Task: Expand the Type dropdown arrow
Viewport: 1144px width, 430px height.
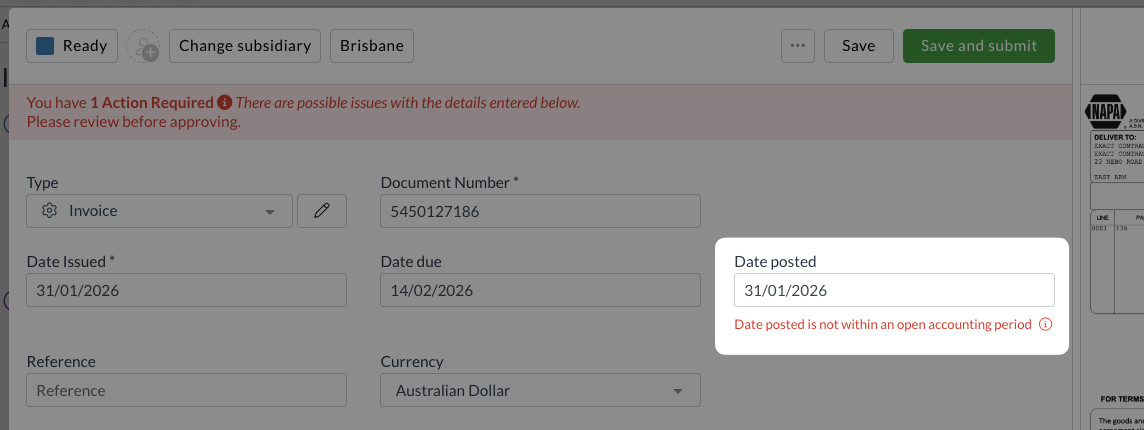Action: pos(269,212)
